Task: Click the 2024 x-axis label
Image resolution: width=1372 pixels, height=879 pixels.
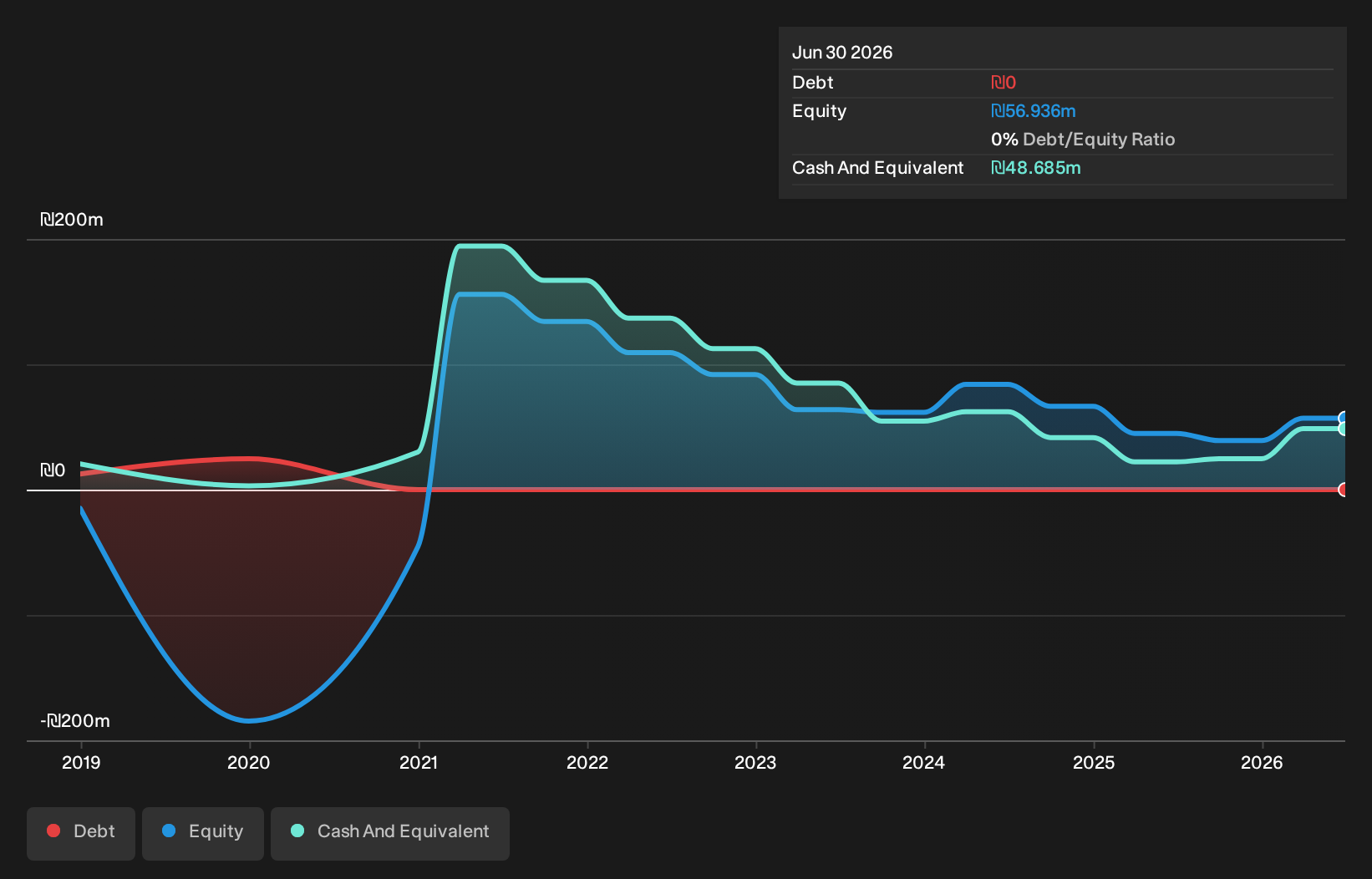Action: (x=924, y=762)
